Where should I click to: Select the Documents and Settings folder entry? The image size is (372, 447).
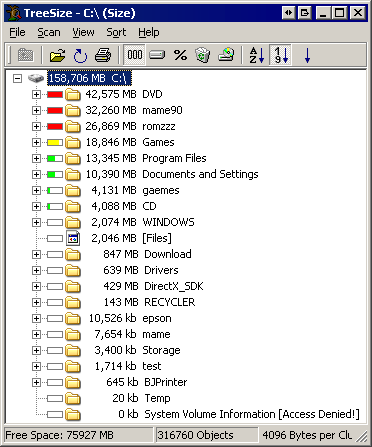pos(200,174)
